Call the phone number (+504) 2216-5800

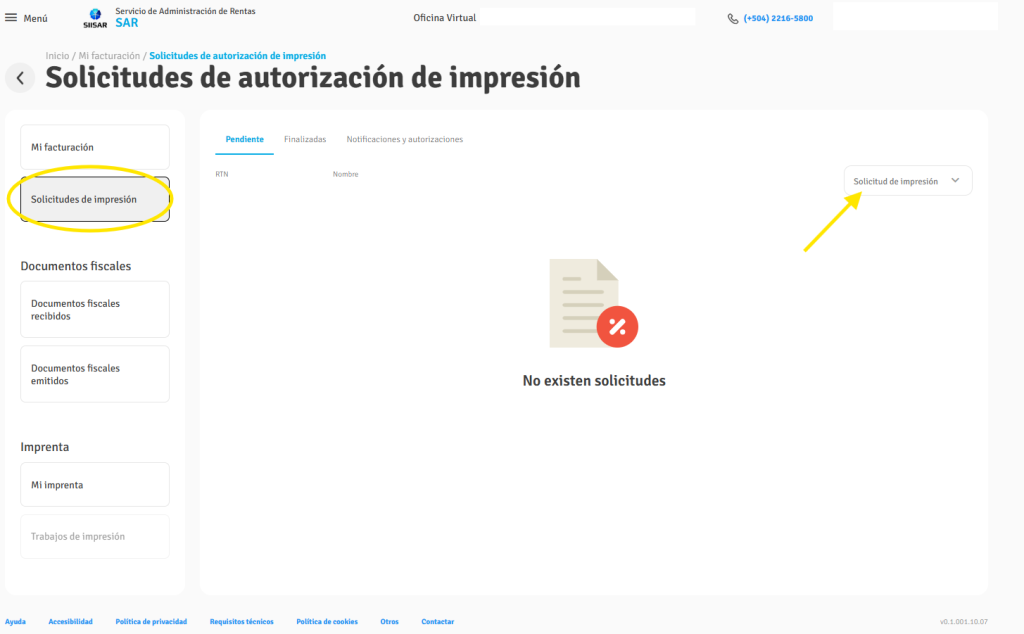tap(778, 18)
